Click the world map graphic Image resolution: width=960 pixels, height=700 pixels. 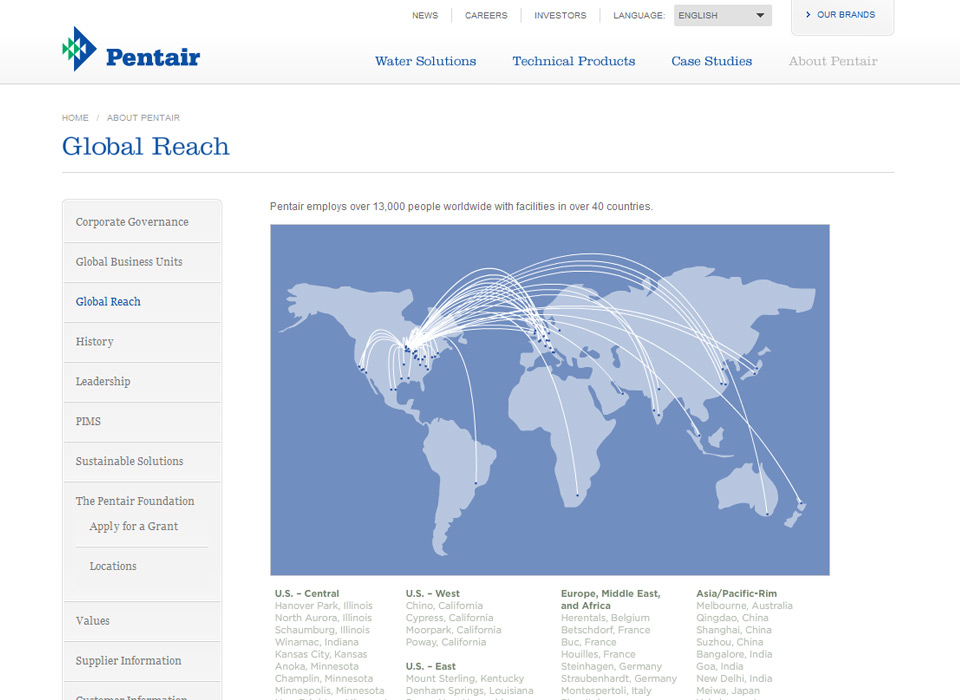[x=550, y=399]
